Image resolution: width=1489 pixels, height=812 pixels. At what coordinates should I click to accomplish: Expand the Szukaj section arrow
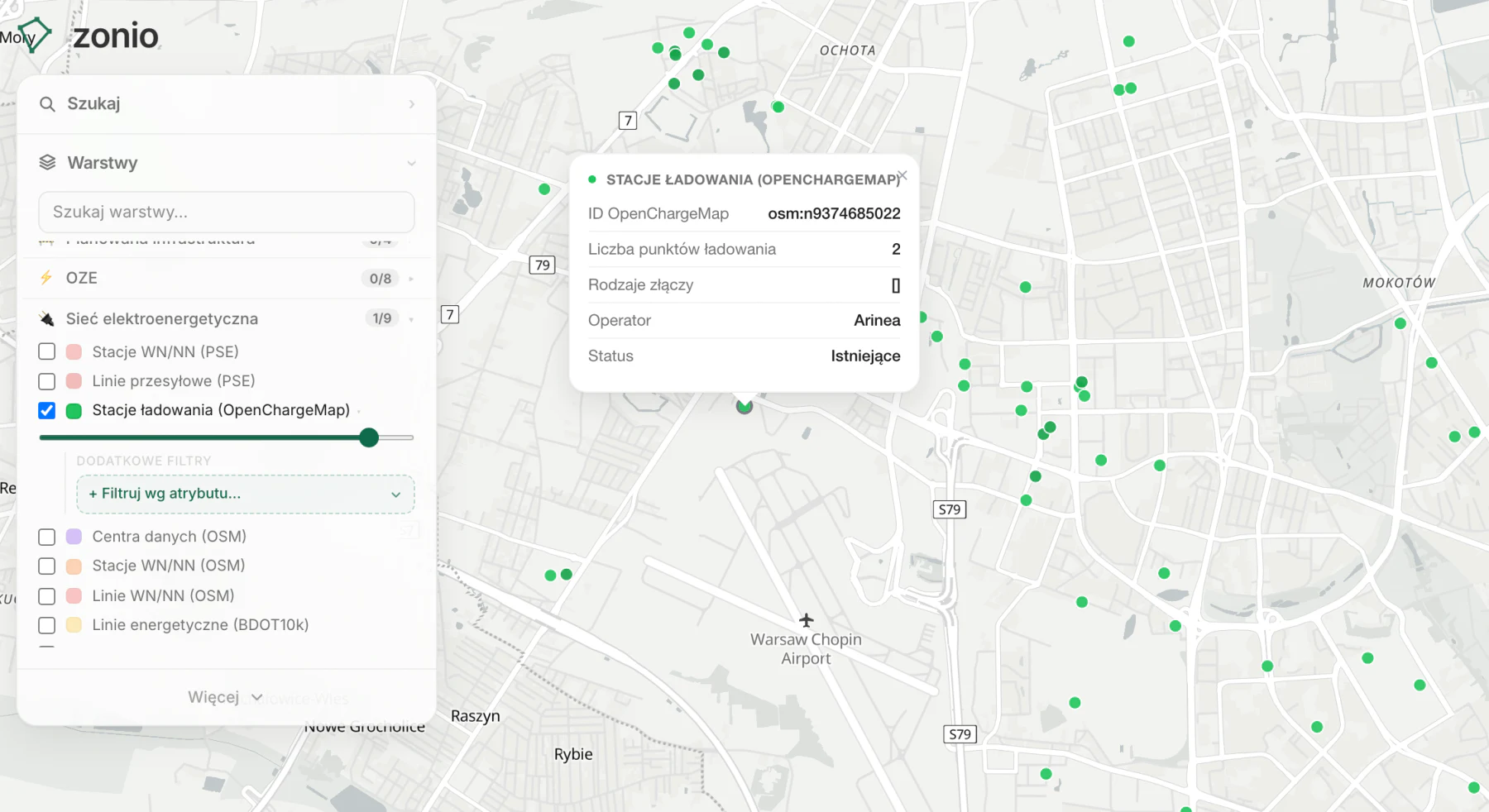click(411, 104)
